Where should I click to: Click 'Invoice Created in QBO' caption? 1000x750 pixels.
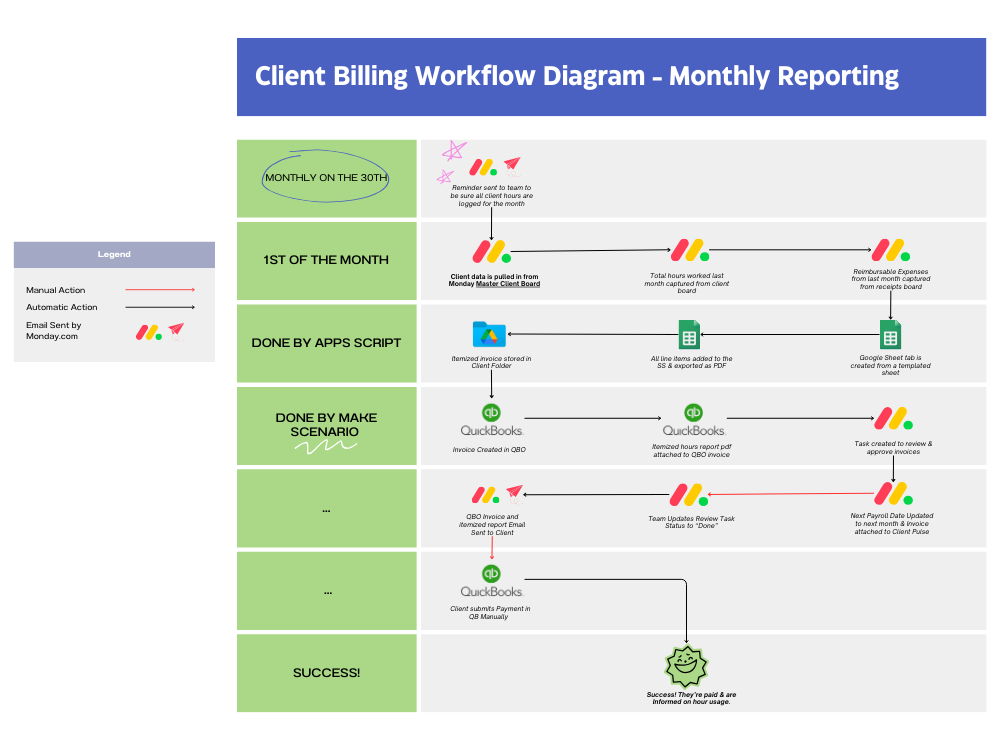489,450
